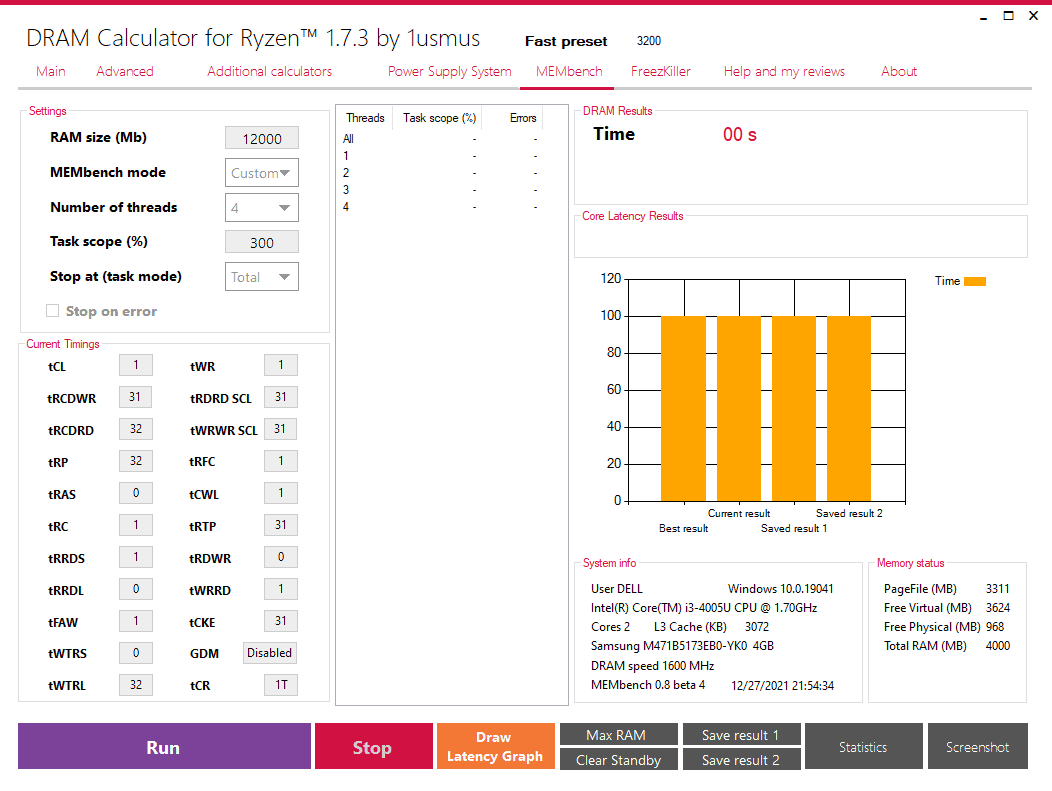The image size is (1052, 791).
Task: Open Help and my reviews tab
Action: pyautogui.click(x=784, y=71)
